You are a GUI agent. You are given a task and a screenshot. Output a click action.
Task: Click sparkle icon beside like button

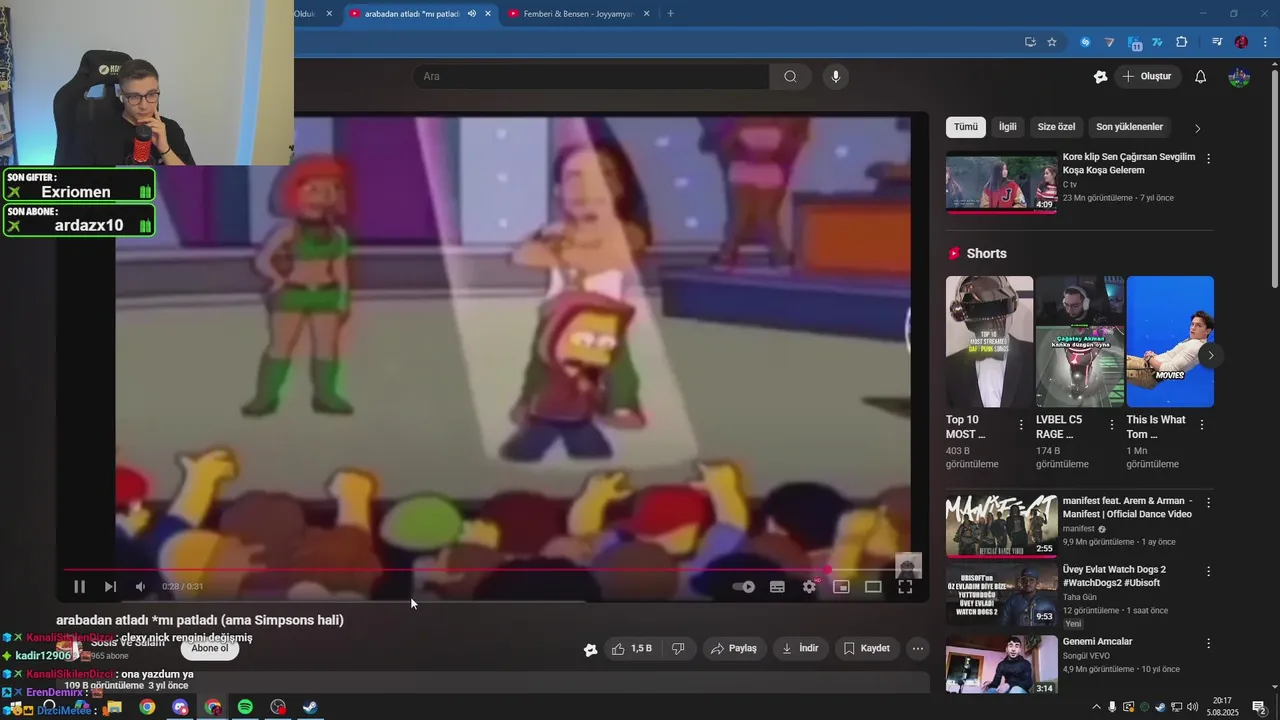[x=590, y=649]
